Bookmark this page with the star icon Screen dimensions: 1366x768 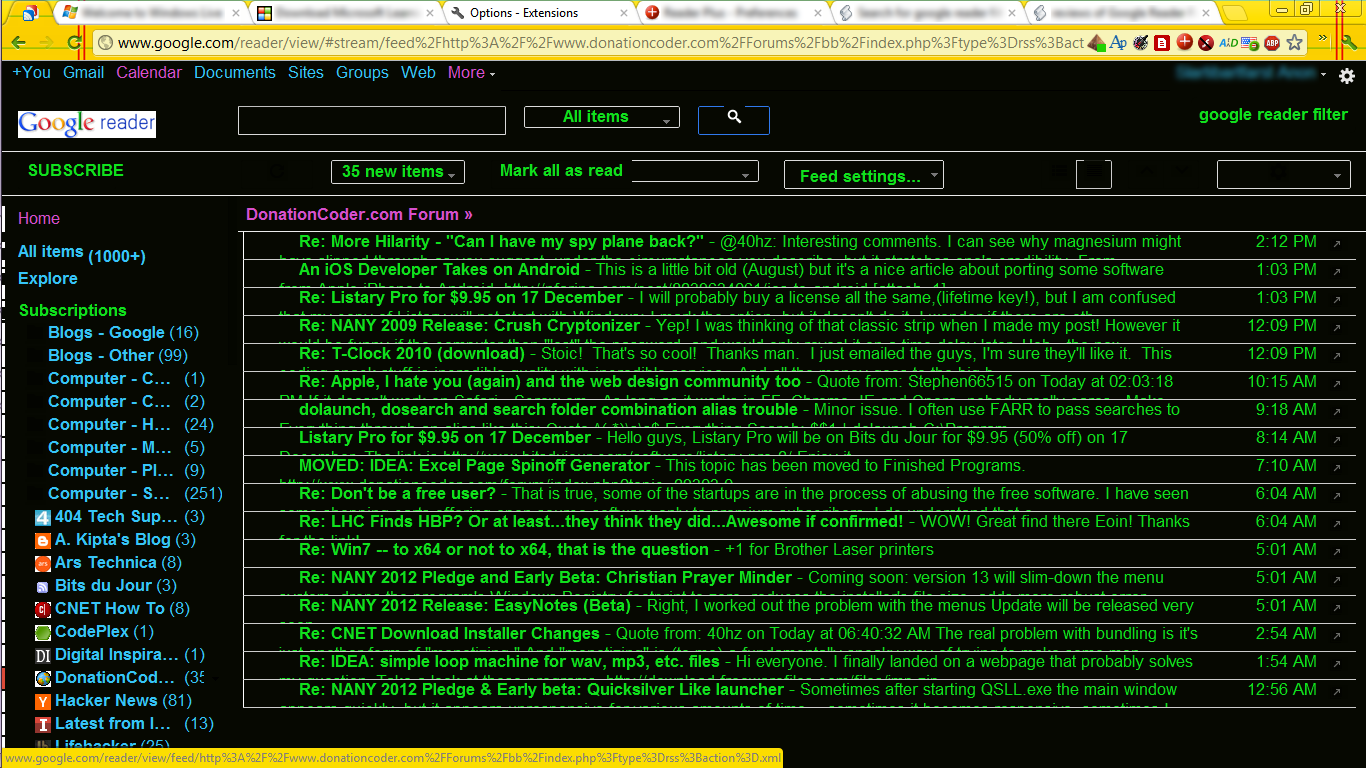coord(1295,42)
